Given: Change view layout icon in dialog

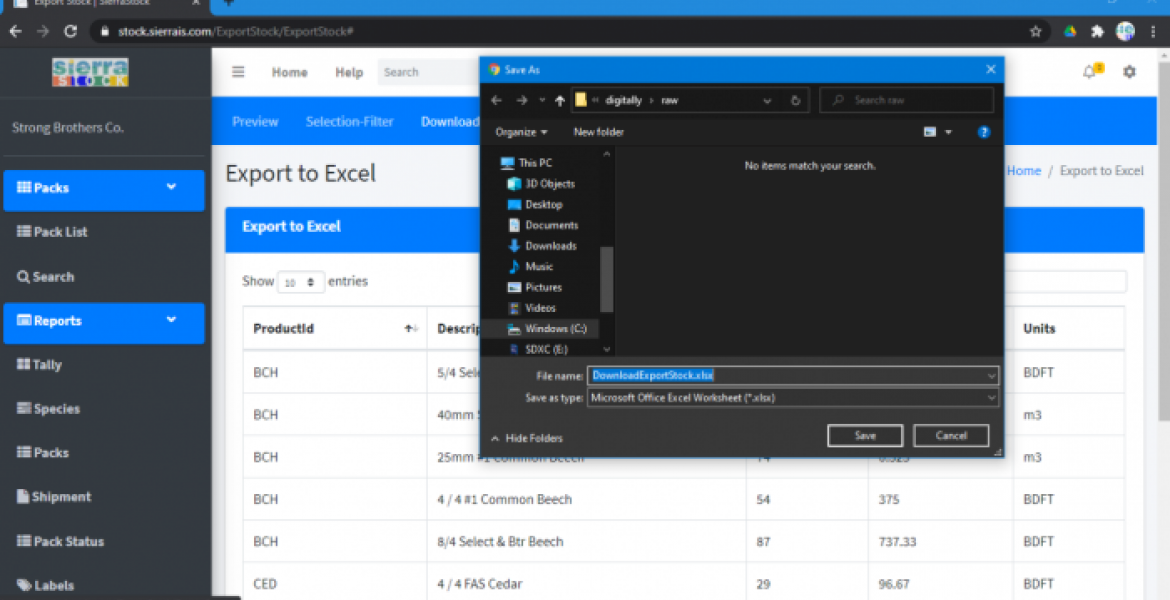Looking at the screenshot, I should point(930,132).
